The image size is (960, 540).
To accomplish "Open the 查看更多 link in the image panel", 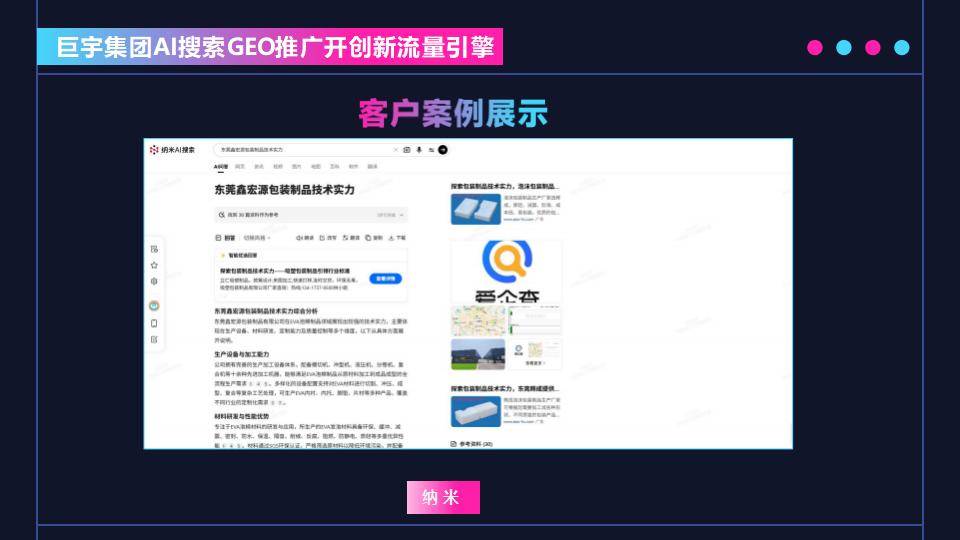I will (534, 363).
